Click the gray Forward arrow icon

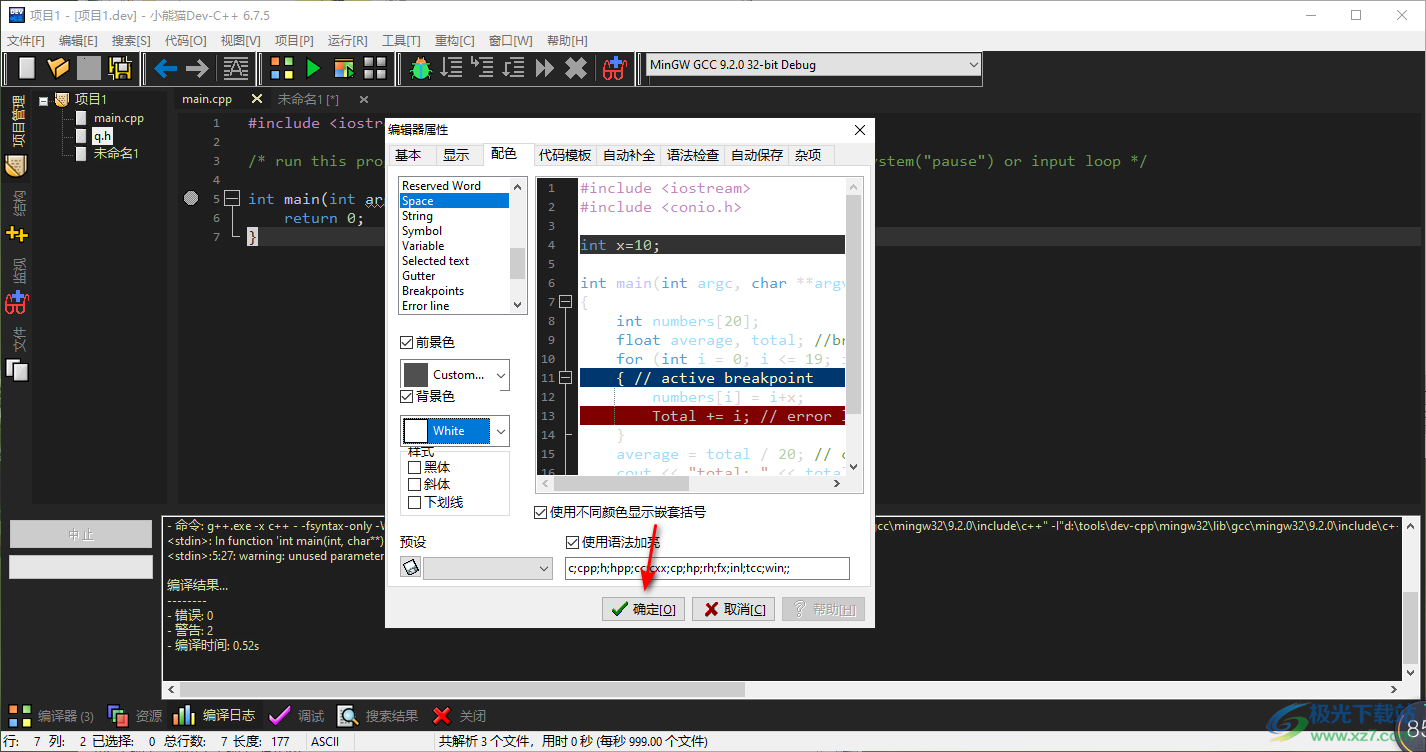point(197,68)
